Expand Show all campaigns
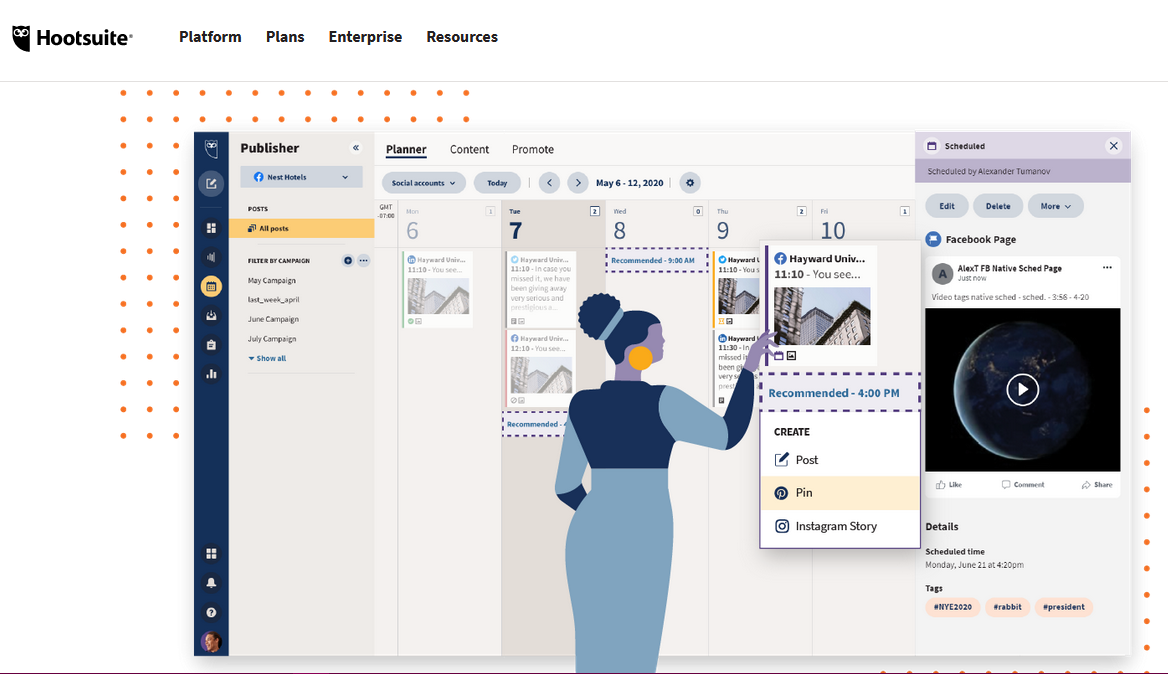This screenshot has width=1168, height=674. click(267, 358)
